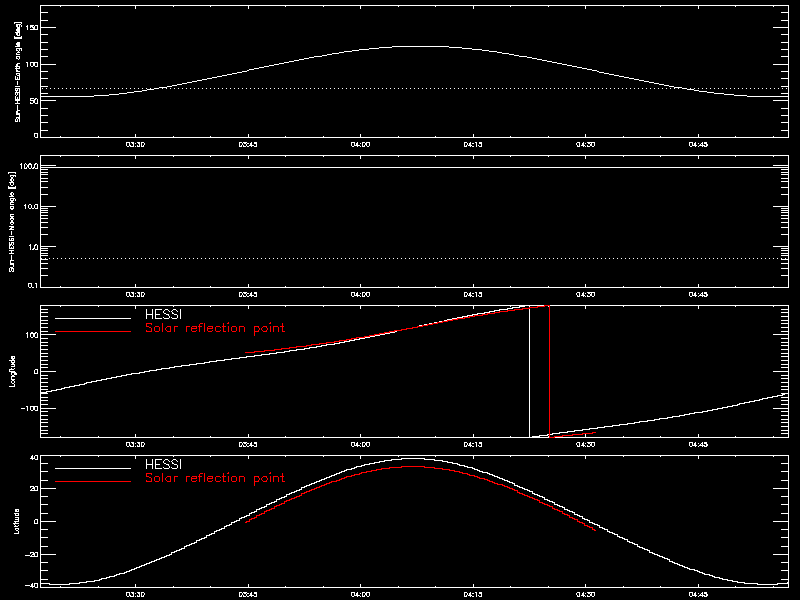The width and height of the screenshot is (800, 600).
Task: Click the '-100' tick of the Longitude plot
Action: [29, 409]
